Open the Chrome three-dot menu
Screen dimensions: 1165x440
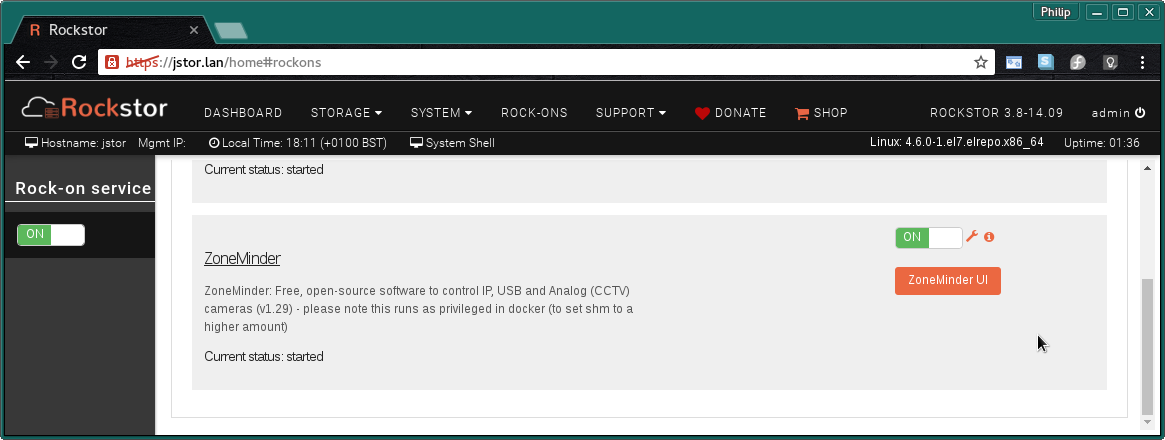tap(1143, 62)
